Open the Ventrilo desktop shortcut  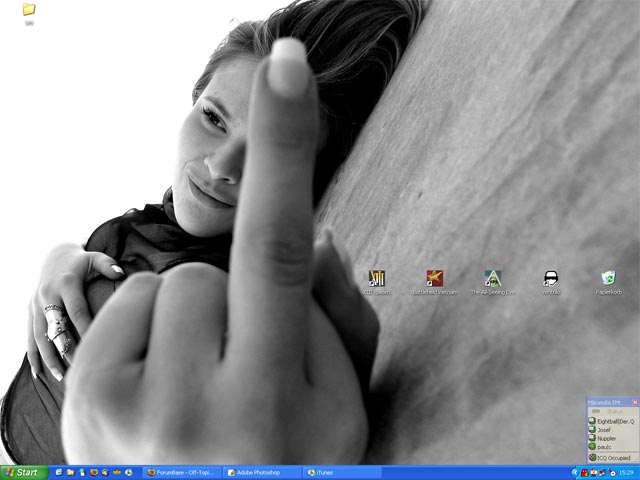coord(551,282)
